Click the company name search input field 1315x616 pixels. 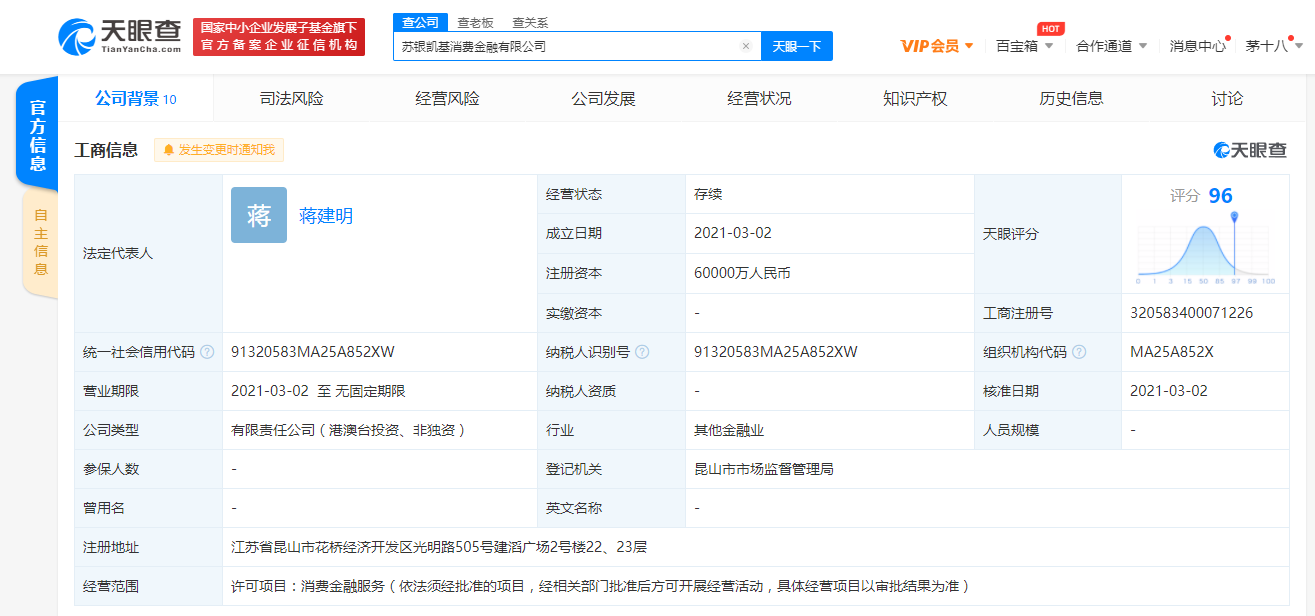click(x=565, y=46)
